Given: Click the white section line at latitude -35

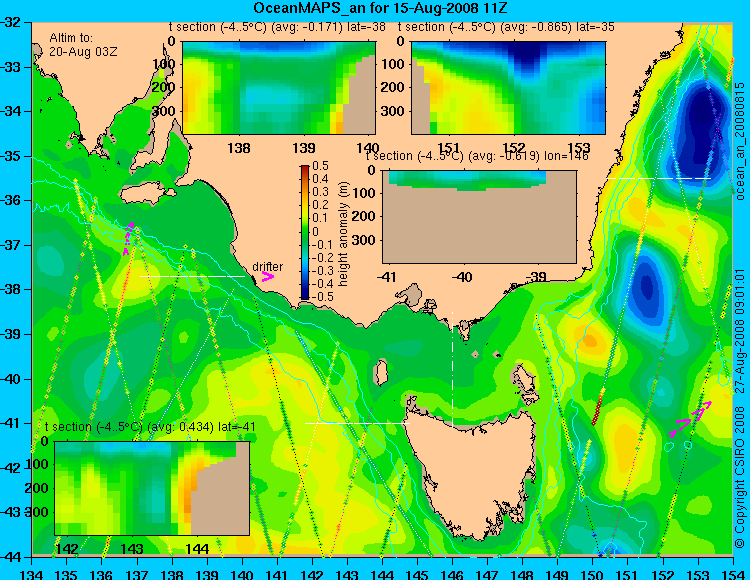Looking at the screenshot, I should 659,178.
